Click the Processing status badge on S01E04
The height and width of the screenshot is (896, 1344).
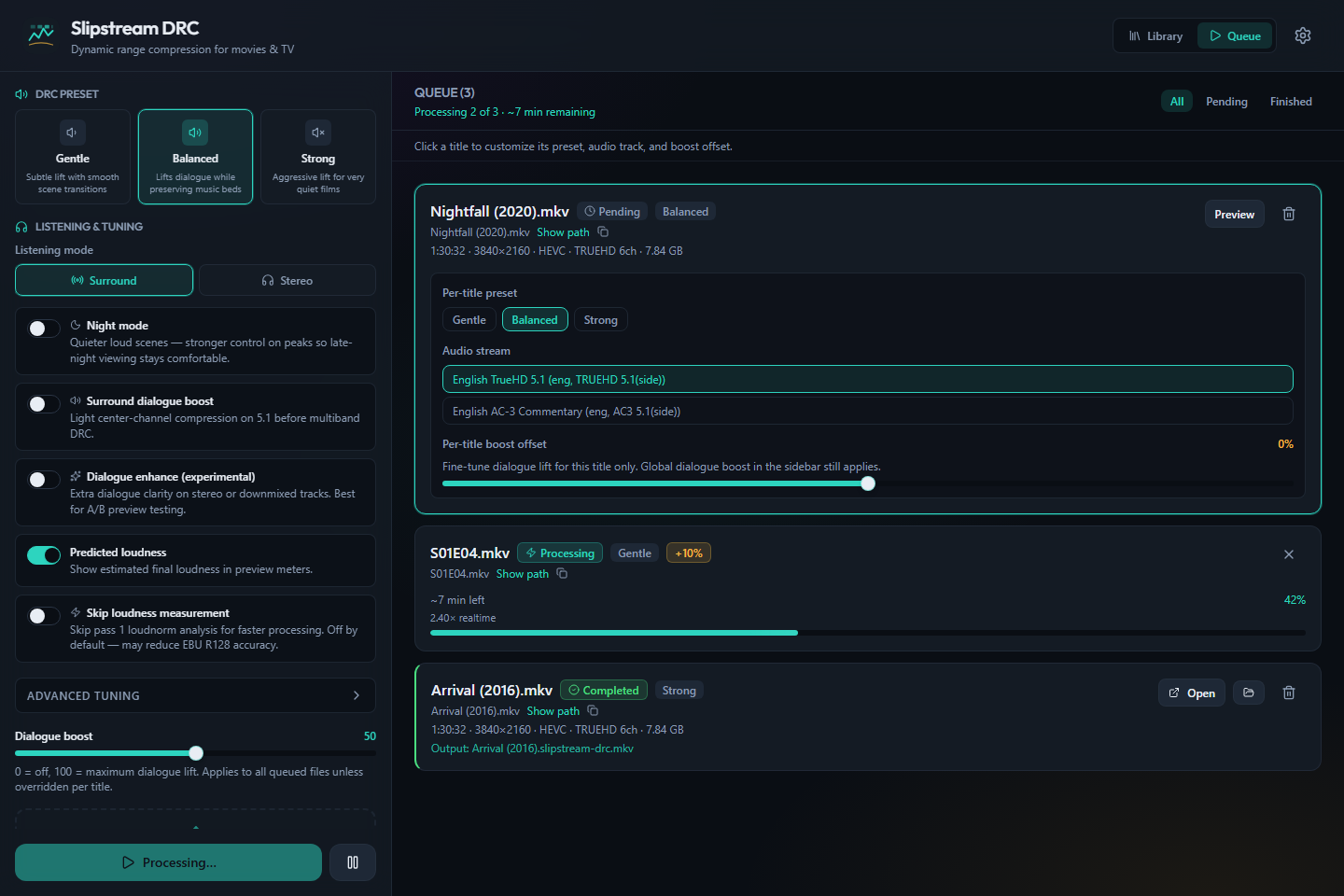pyautogui.click(x=560, y=553)
